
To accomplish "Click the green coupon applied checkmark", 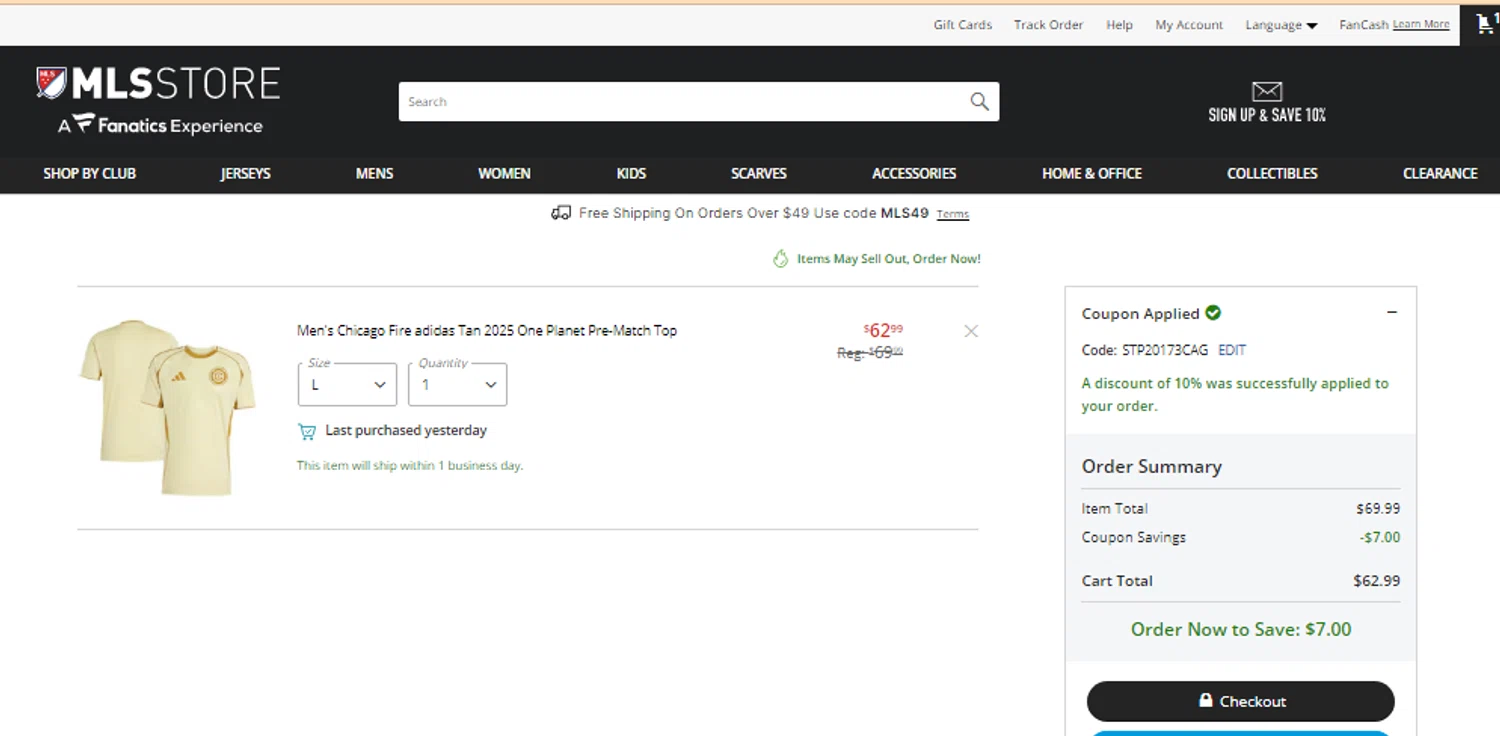I will 1213,313.
